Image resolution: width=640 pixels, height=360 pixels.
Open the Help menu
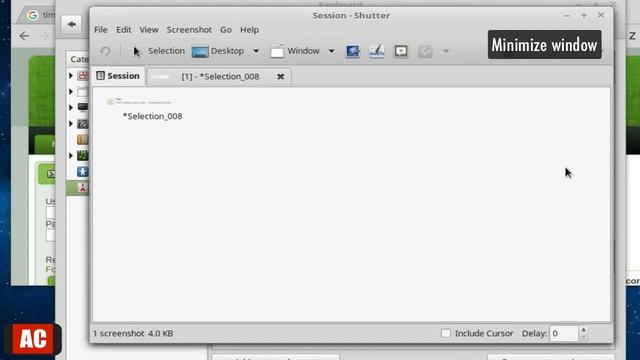click(249, 30)
